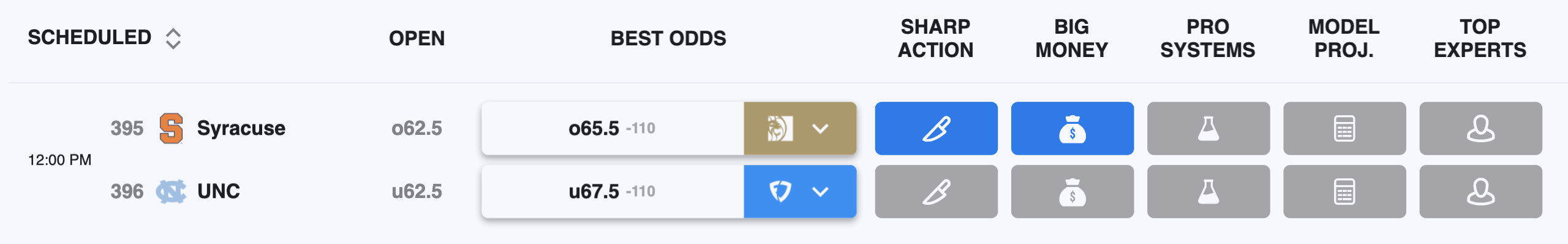The image size is (1568, 244).
Task: Click the BetMGM lion sportsbook logo
Action: click(x=780, y=129)
